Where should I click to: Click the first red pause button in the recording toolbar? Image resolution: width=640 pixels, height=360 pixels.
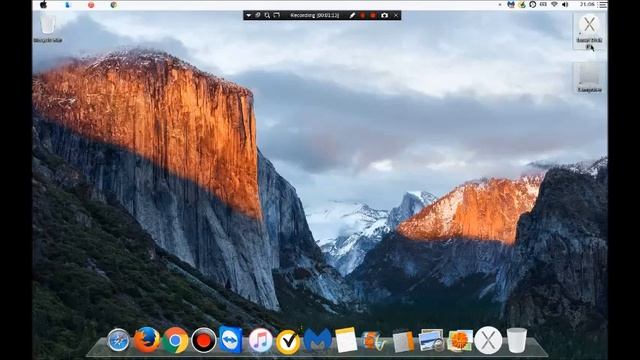362,16
